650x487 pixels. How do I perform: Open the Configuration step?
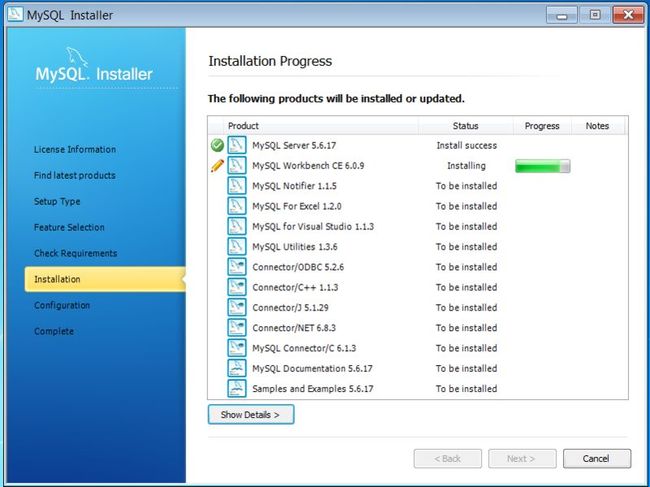pyautogui.click(x=62, y=305)
